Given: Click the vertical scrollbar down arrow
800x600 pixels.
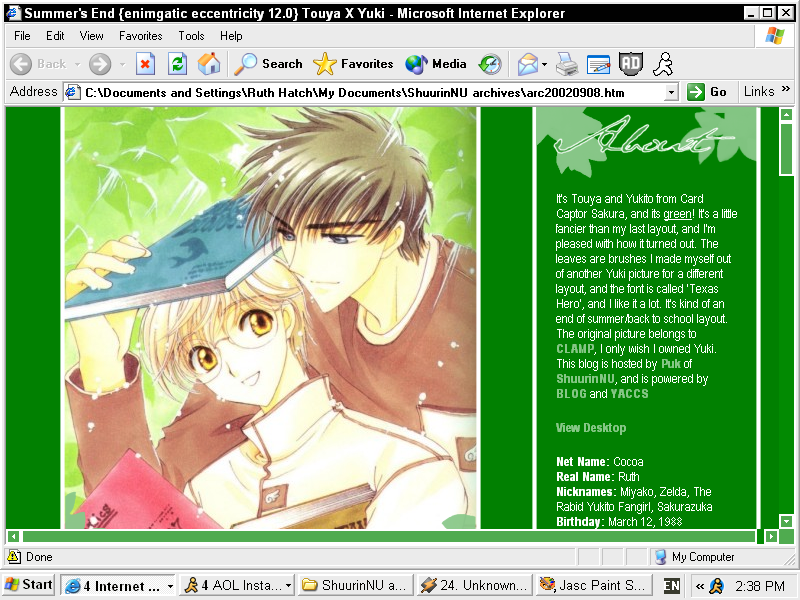Looking at the screenshot, I should click(786, 521).
